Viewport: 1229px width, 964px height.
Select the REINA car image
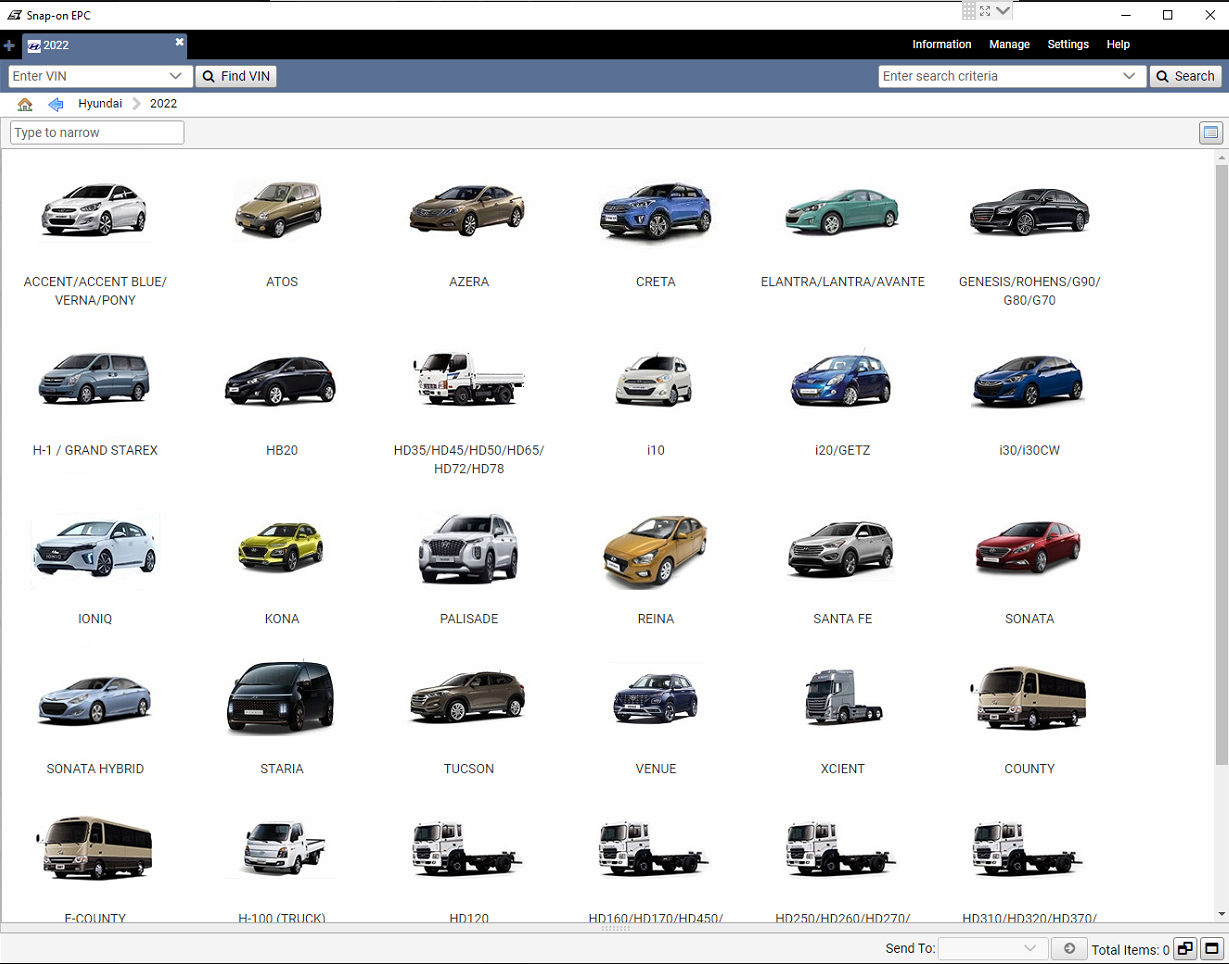tap(655, 551)
